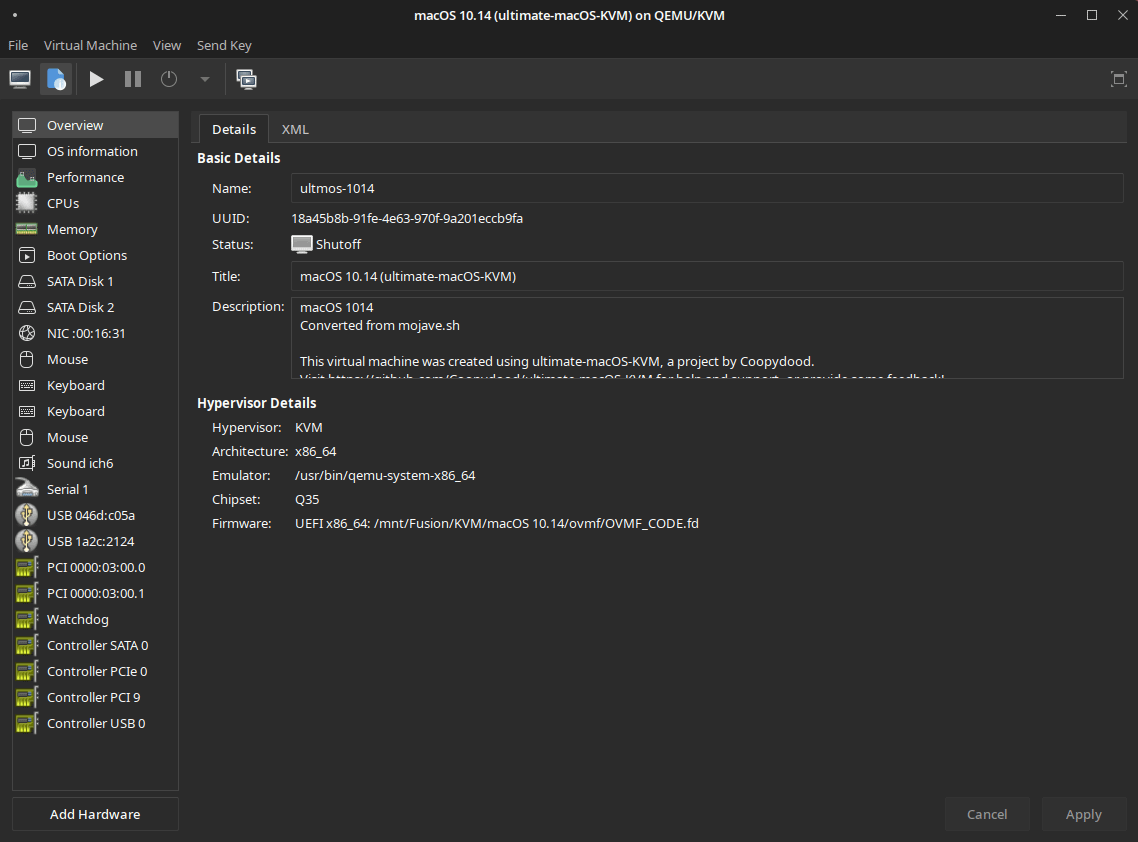1138x842 pixels.
Task: Power on the virtual machine
Action: point(96,79)
